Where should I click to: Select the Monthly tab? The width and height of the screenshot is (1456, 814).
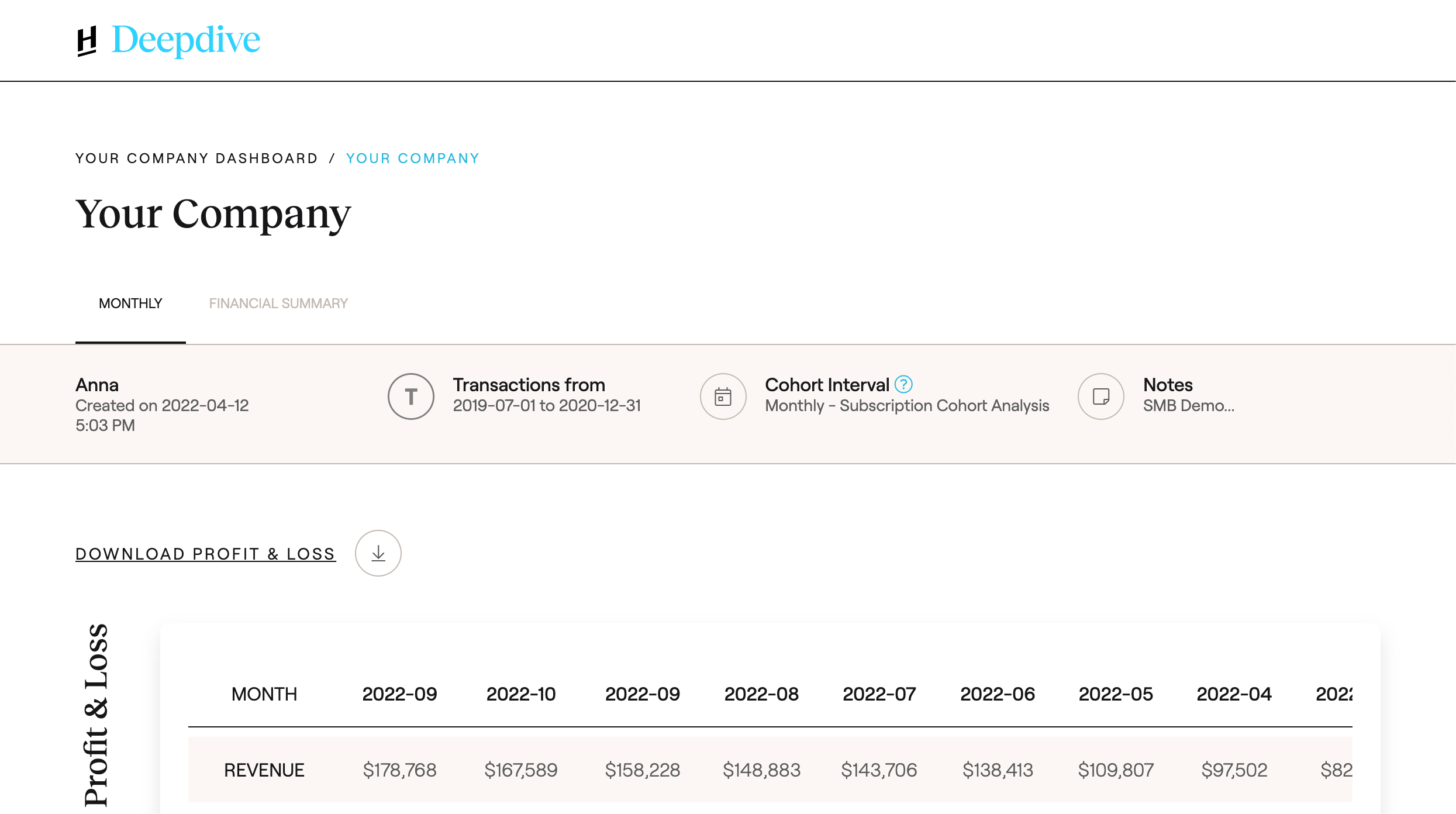pos(130,303)
